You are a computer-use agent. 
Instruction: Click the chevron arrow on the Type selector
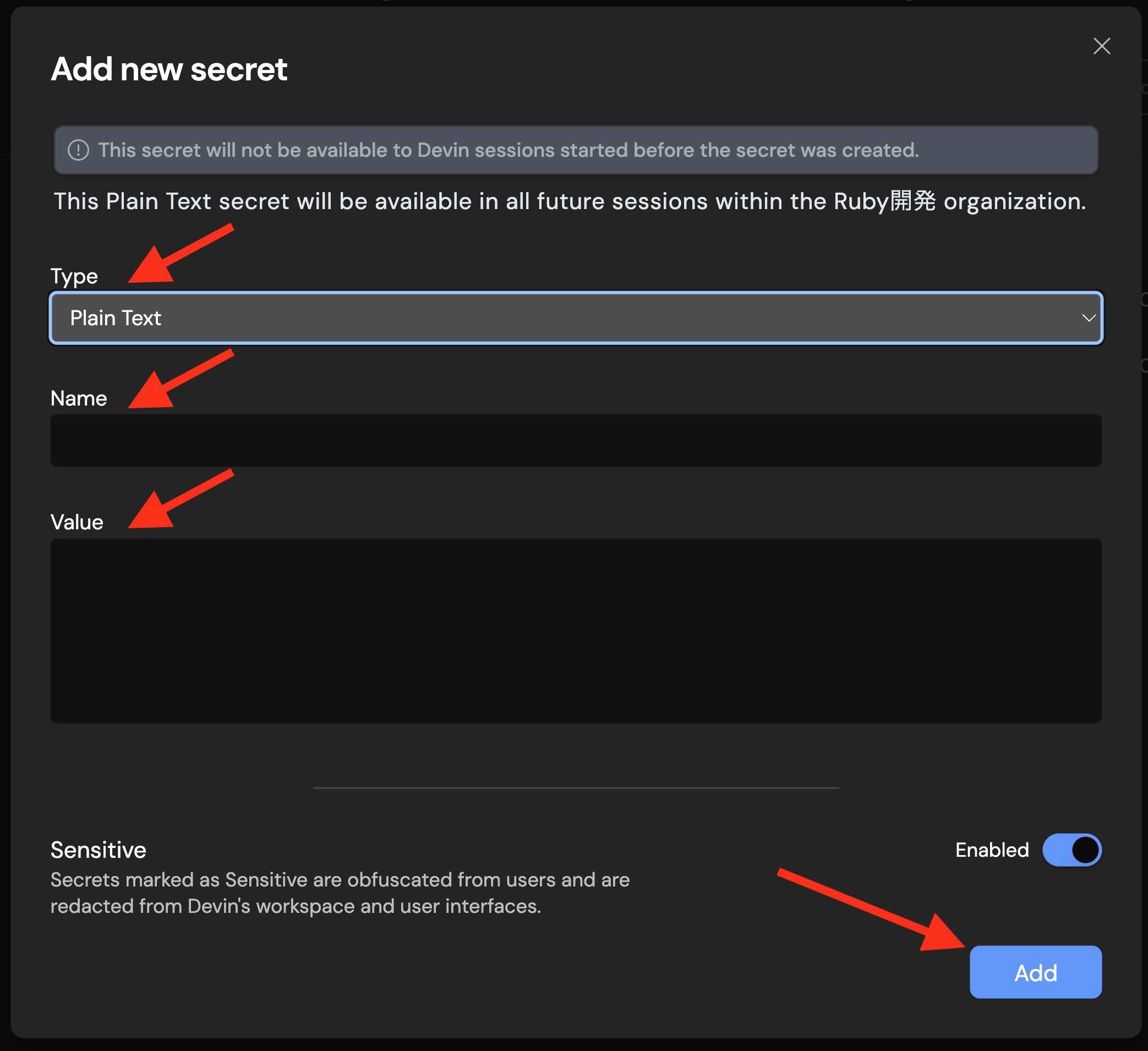tap(1088, 318)
